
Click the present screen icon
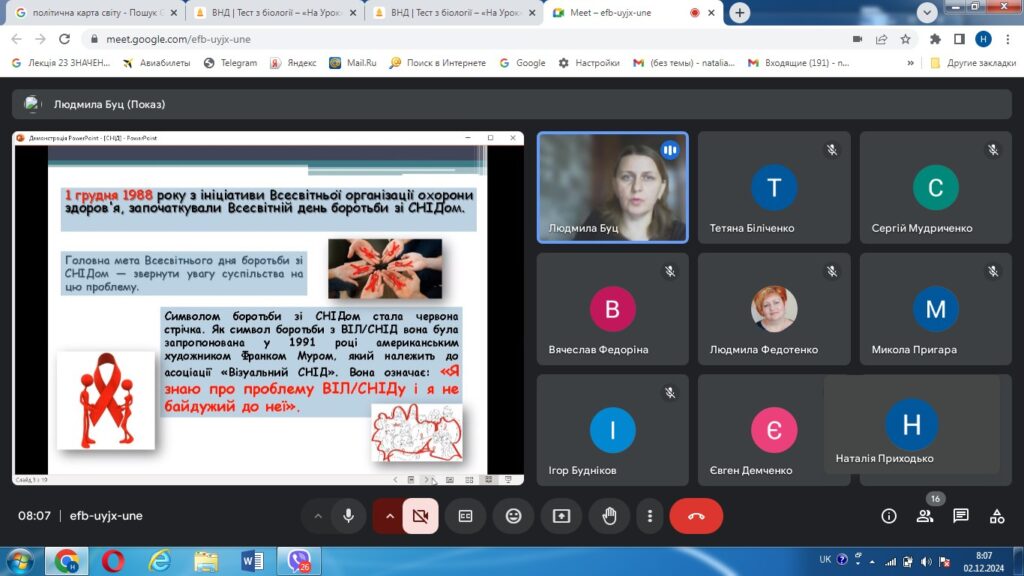point(561,516)
